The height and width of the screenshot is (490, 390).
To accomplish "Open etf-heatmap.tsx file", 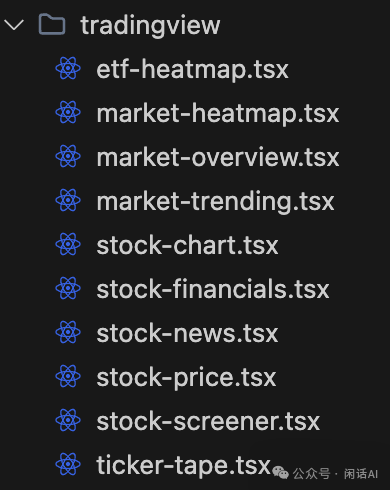I will (192, 70).
